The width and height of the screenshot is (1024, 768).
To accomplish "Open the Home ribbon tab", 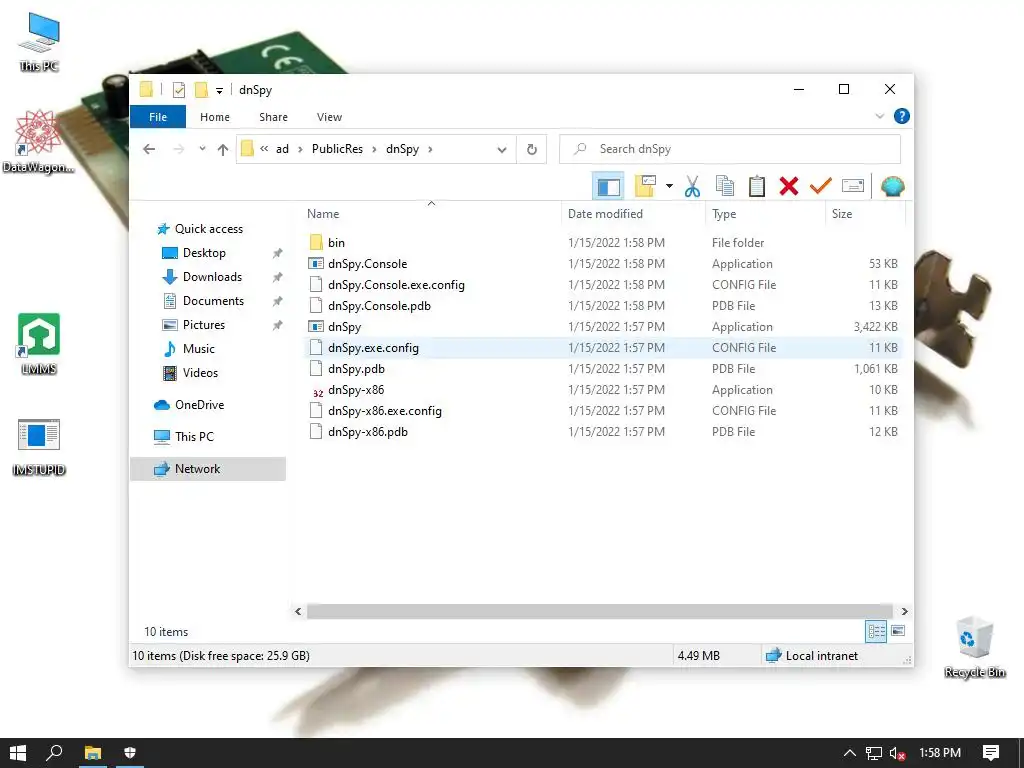I will tap(215, 117).
